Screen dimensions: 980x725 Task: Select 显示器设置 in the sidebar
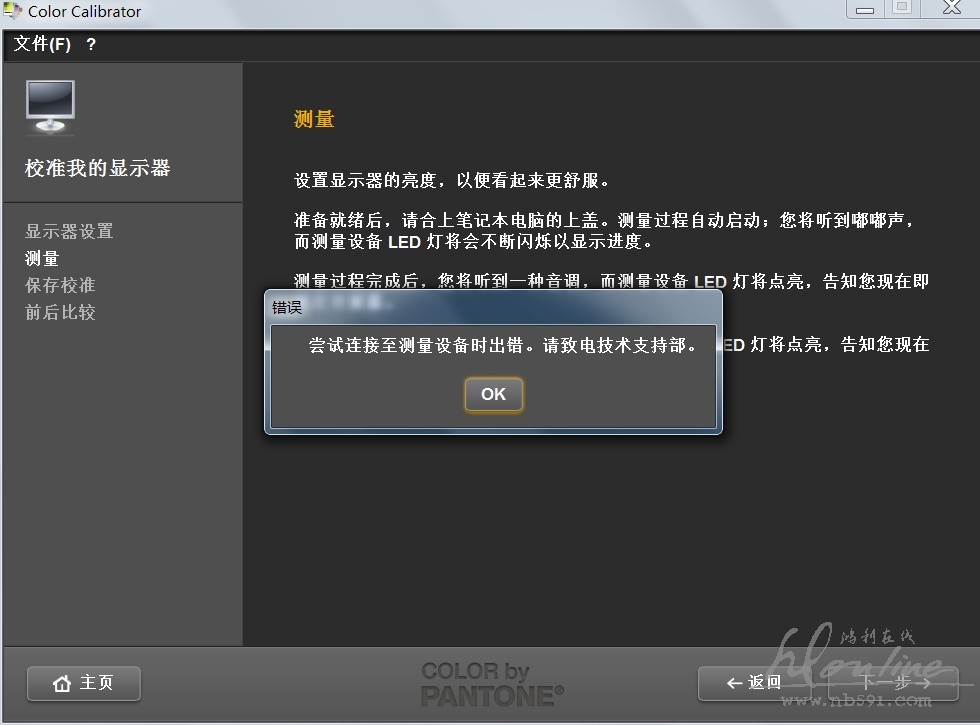(69, 231)
